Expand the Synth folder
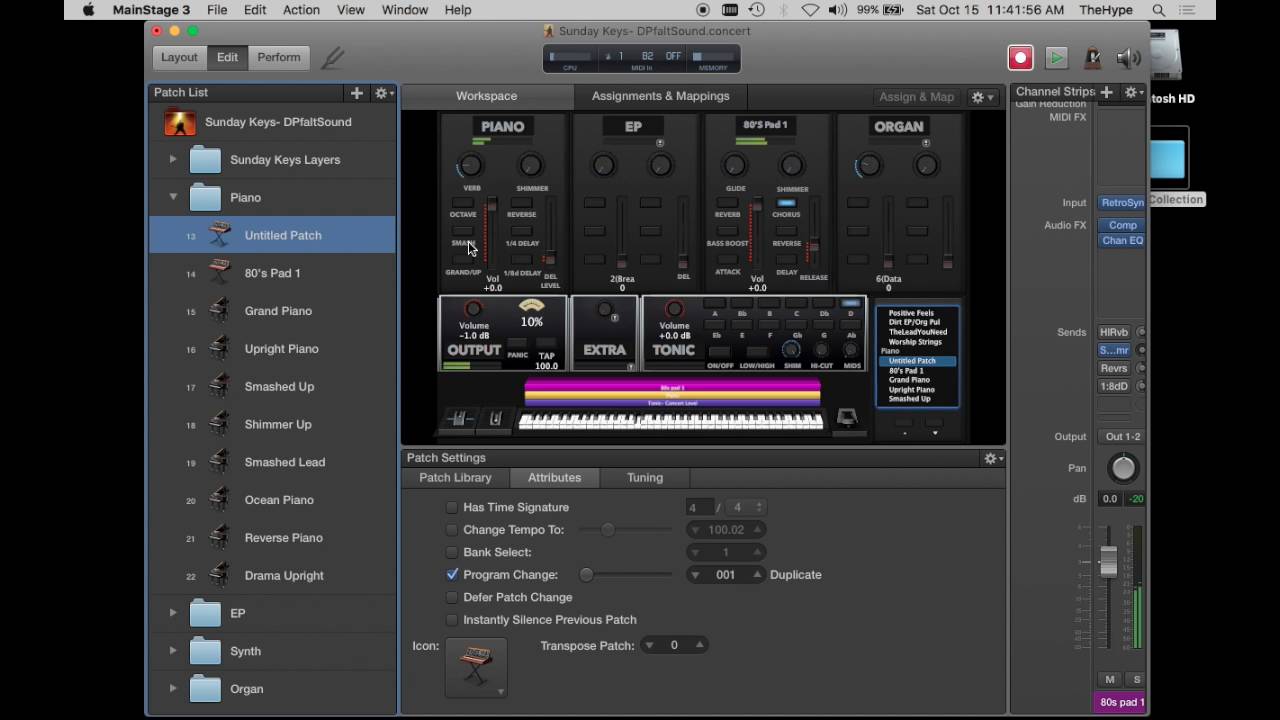This screenshot has width=1280, height=720. (173, 651)
